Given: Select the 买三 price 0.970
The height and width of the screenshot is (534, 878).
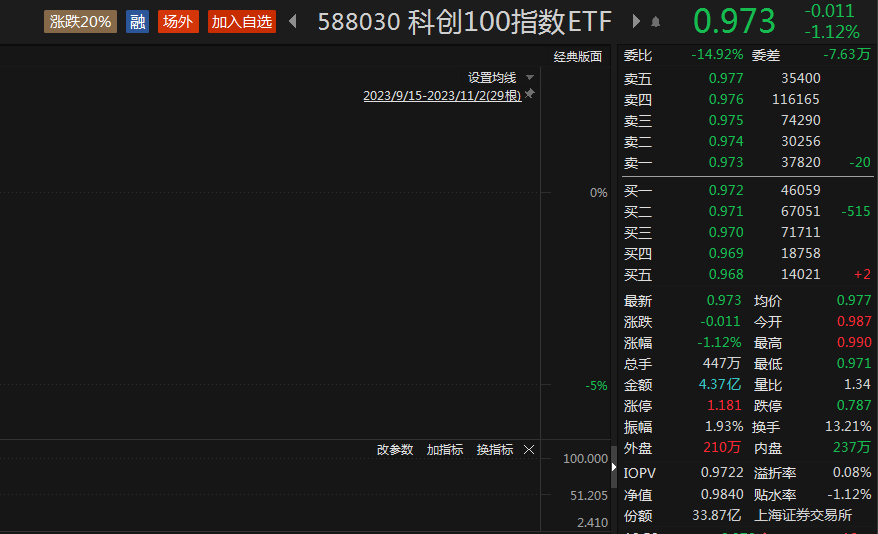Looking at the screenshot, I should click(726, 232).
